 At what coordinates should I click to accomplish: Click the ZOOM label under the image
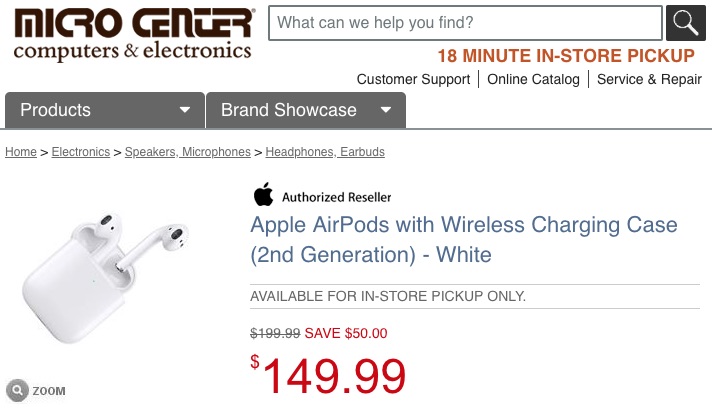[49, 391]
